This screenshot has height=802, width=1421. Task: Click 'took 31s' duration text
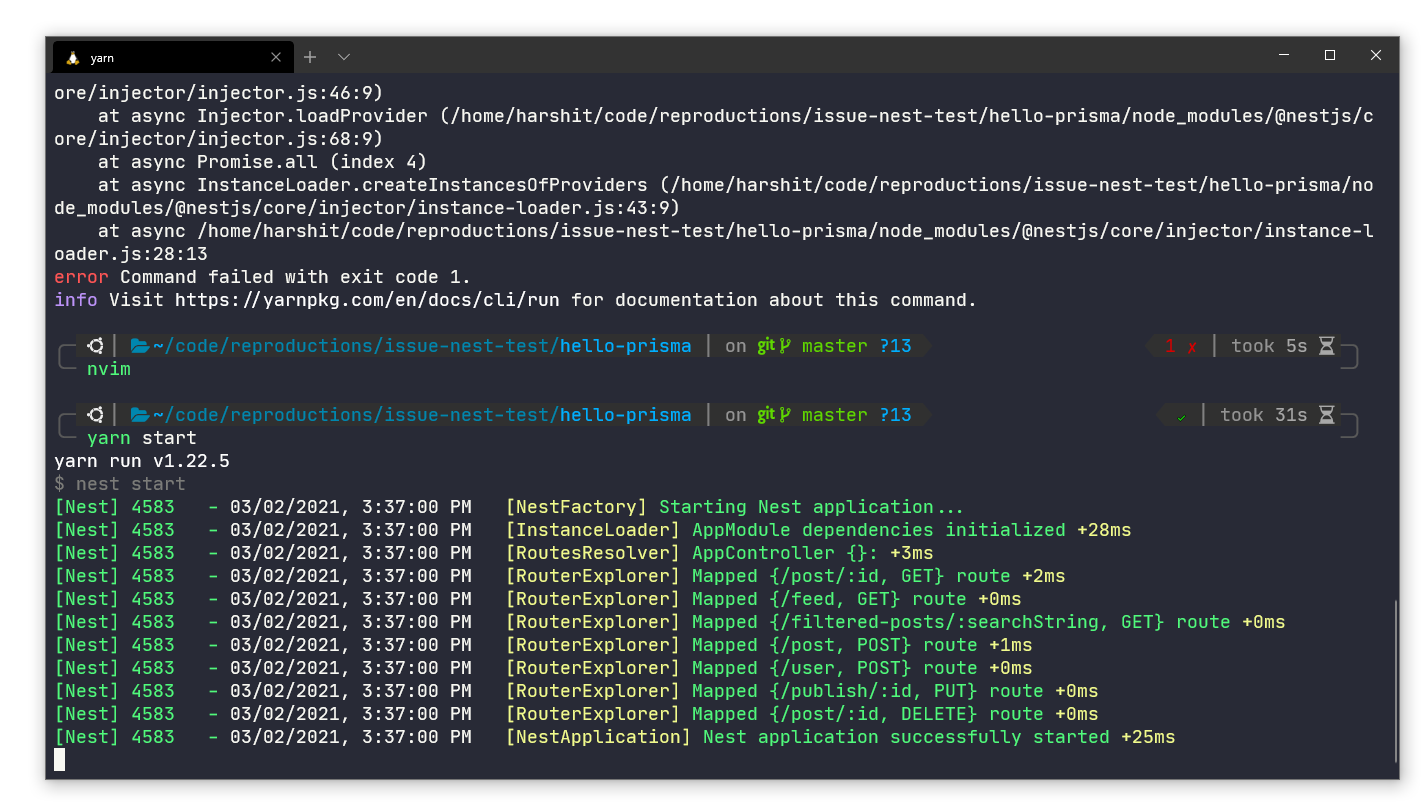pyautogui.click(x=1264, y=415)
